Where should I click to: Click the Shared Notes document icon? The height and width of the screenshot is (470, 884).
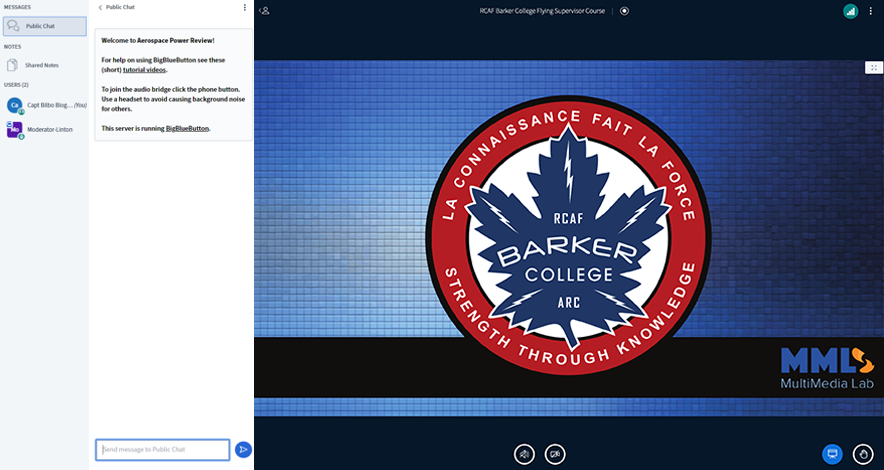pyautogui.click(x=12, y=65)
